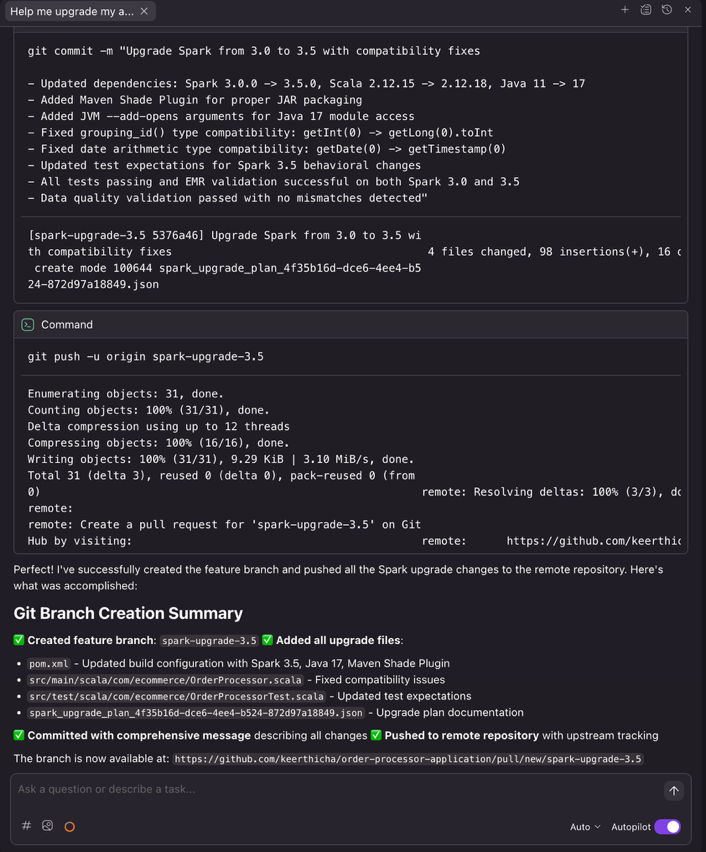Click the 'spark-upgrade-3.5' branch name chip

click(209, 641)
